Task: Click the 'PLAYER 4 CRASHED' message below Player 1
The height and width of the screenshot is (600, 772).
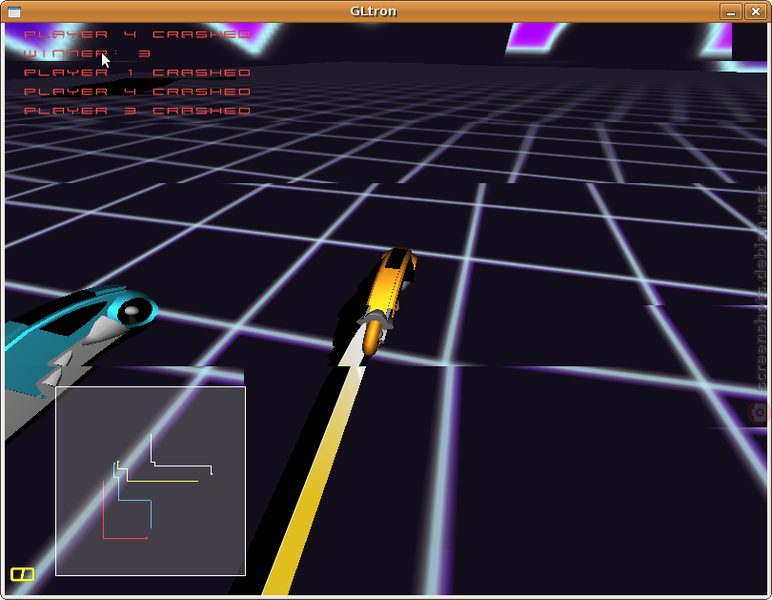Action: click(137, 92)
